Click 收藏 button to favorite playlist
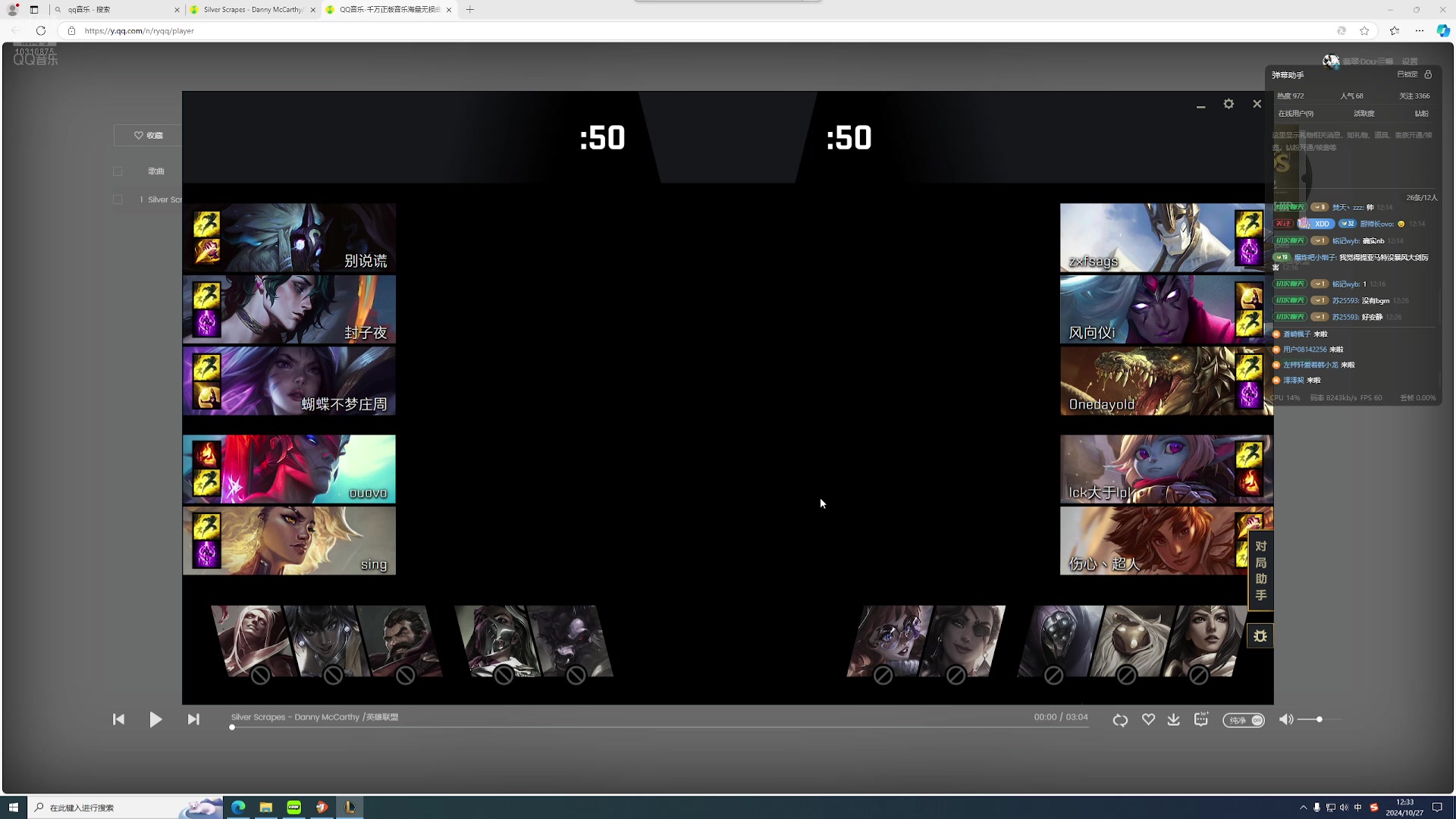 [x=148, y=135]
